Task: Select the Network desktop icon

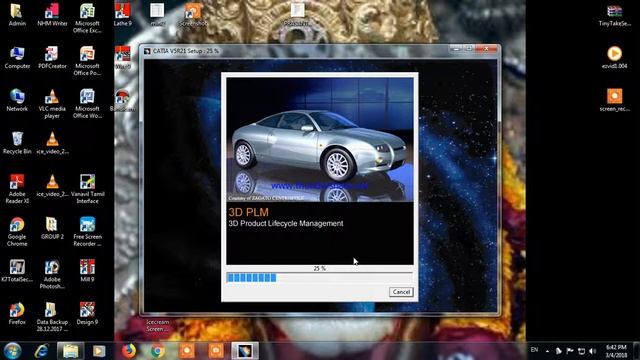Action: click(17, 100)
